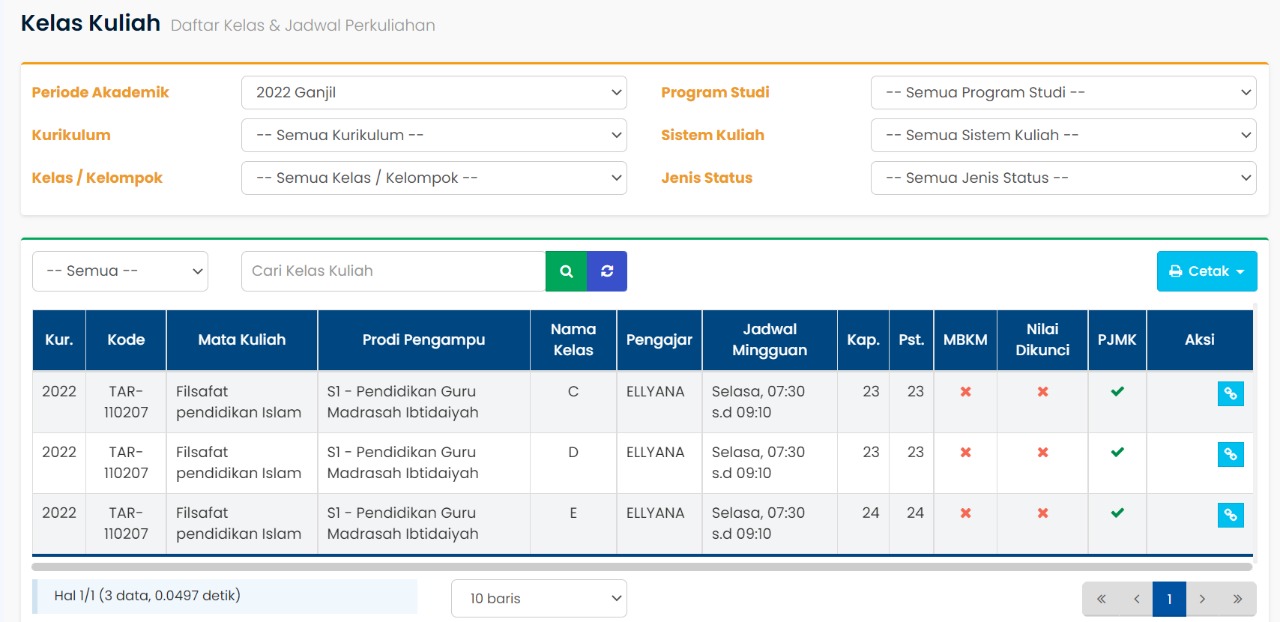Open link action for class C row
Image resolution: width=1280 pixels, height=622 pixels.
point(1230,394)
